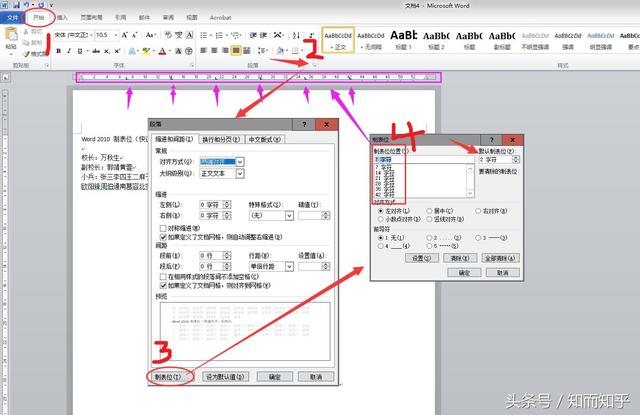Select the 居中 alignment radio in tab dialog

[429, 211]
